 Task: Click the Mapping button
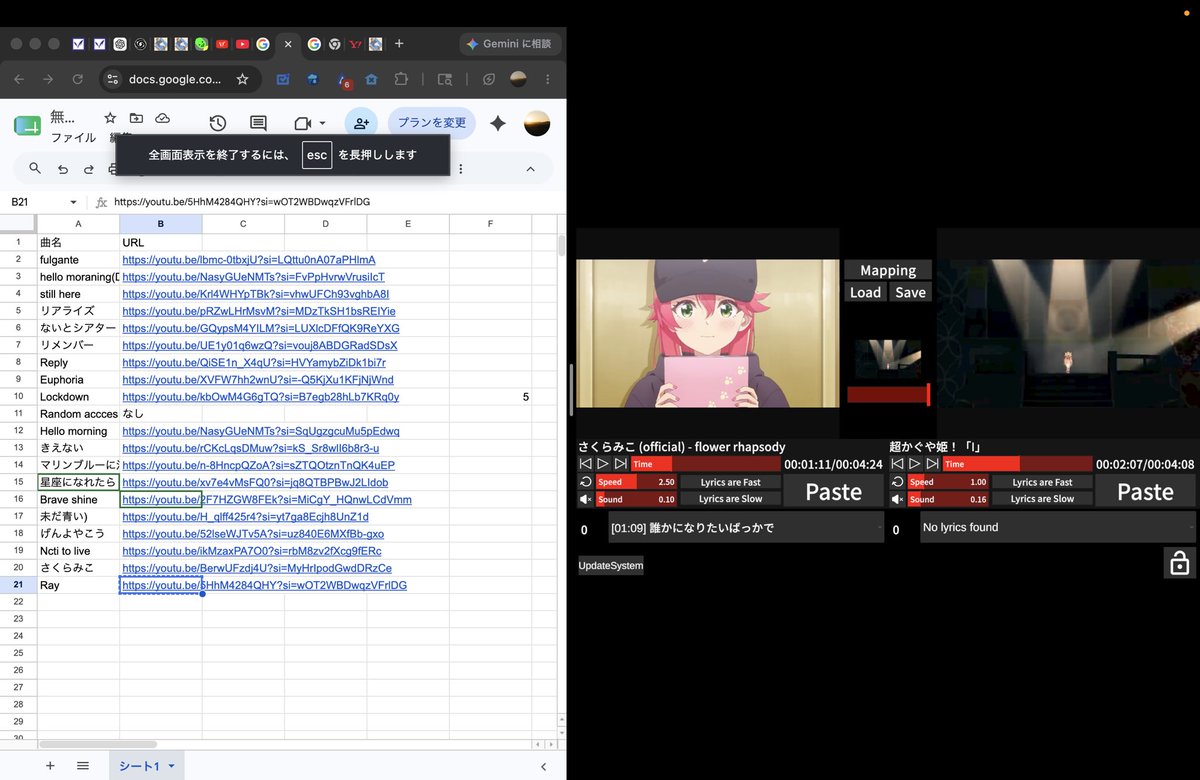click(888, 270)
